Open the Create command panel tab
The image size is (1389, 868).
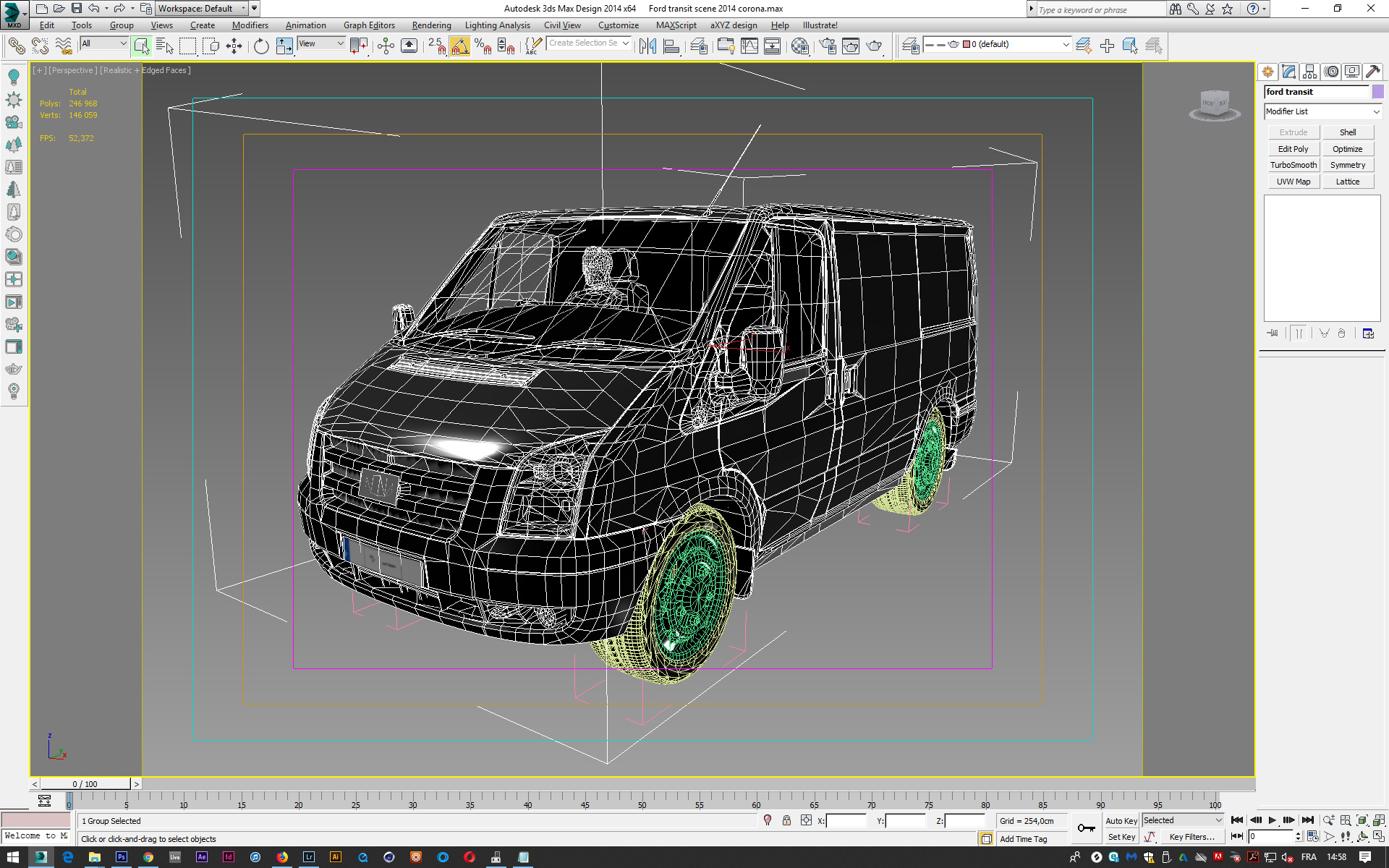coord(1267,72)
